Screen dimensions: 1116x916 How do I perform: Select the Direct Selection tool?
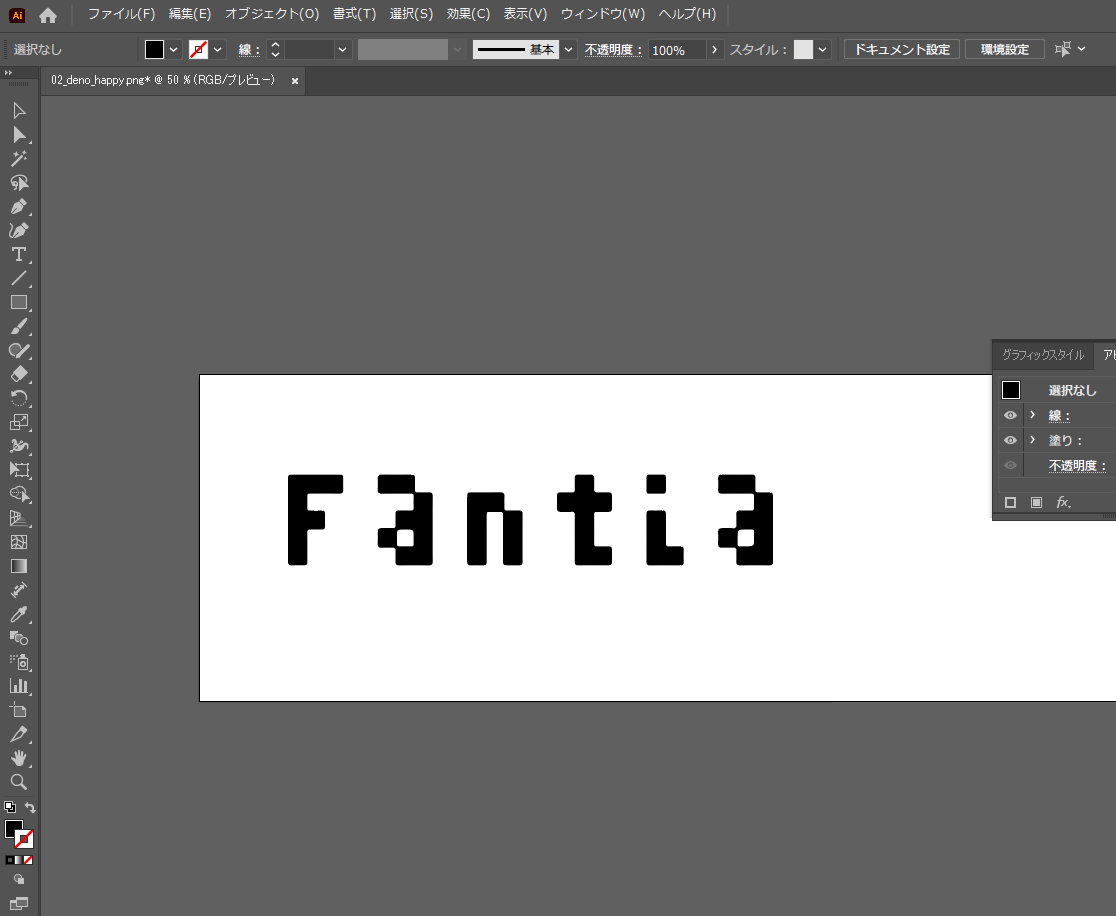coord(19,135)
